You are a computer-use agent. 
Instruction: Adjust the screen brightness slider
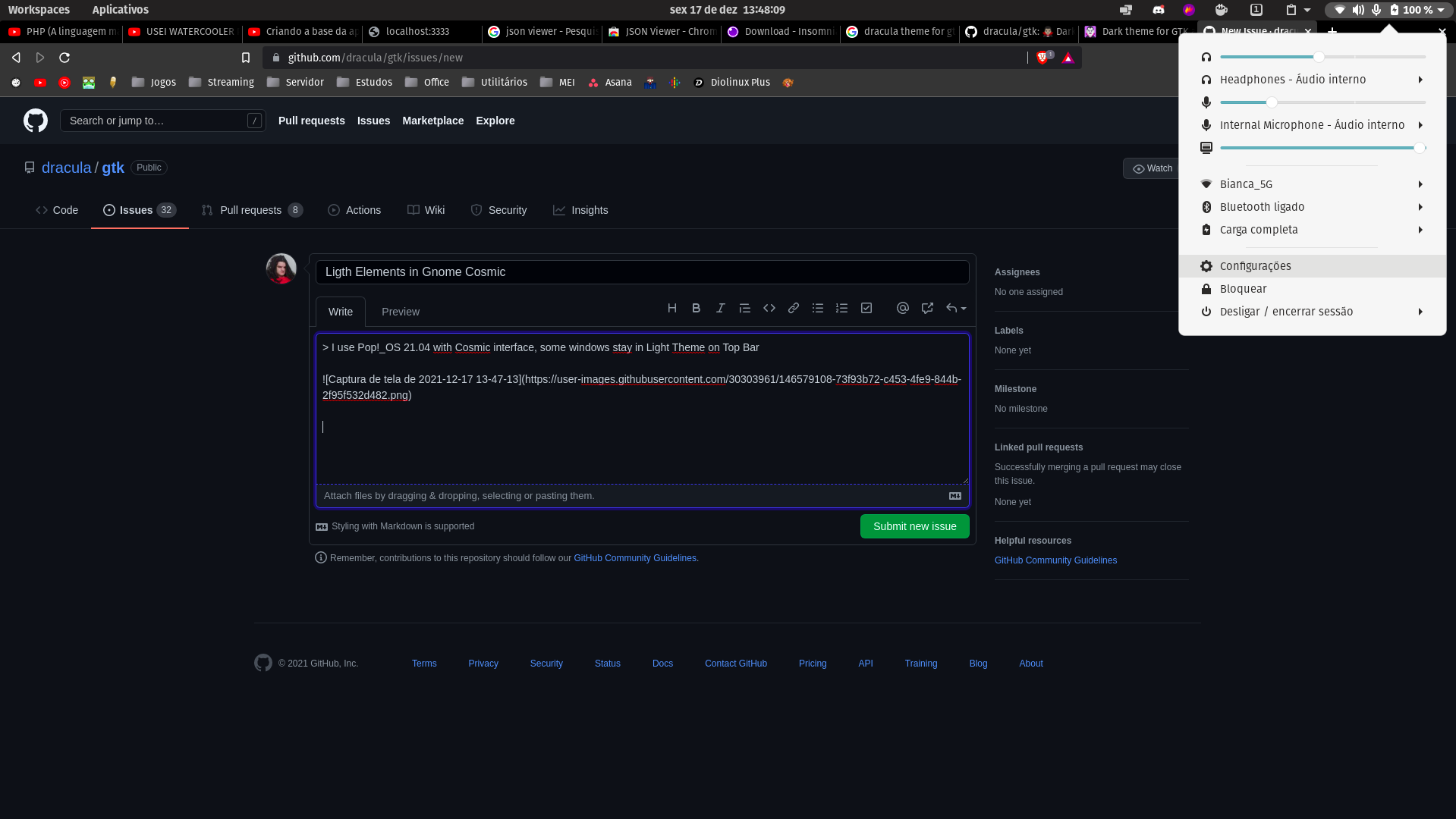(x=1322, y=148)
